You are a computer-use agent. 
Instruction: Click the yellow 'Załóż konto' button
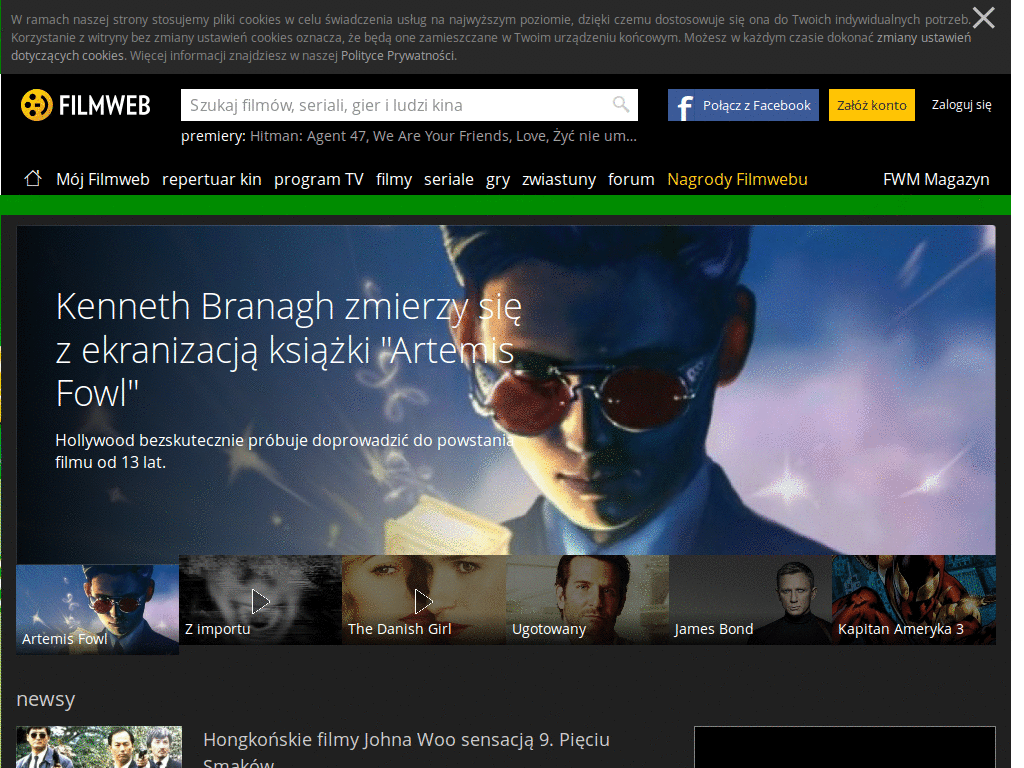coord(871,104)
